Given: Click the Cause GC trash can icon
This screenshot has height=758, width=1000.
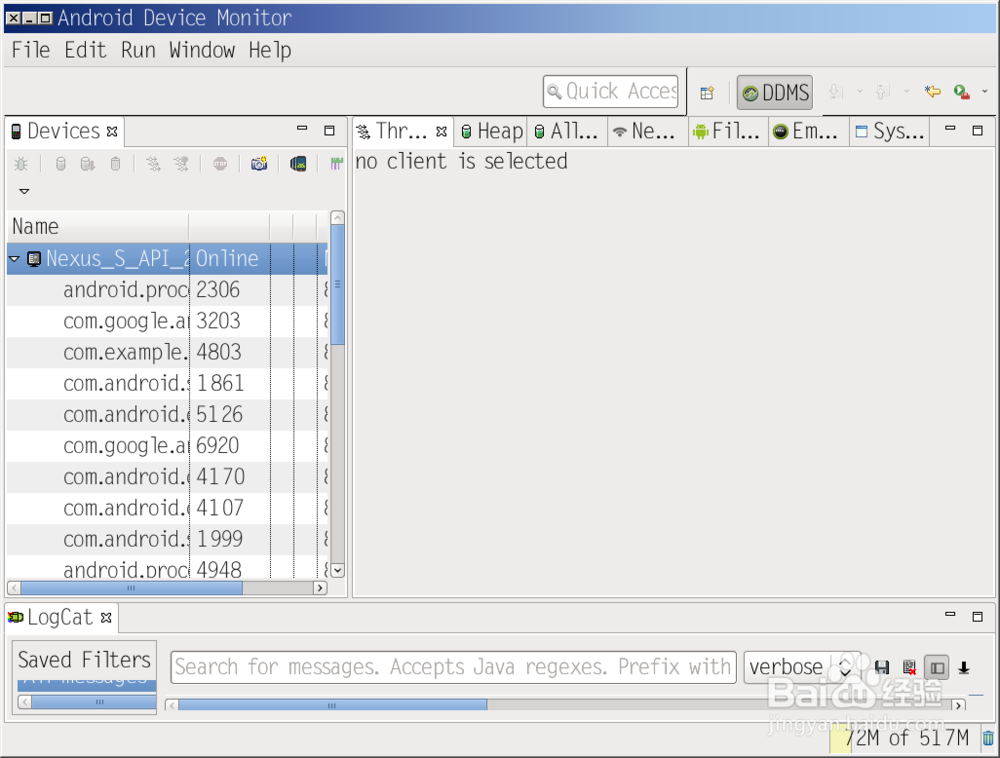Looking at the screenshot, I should (x=115, y=164).
